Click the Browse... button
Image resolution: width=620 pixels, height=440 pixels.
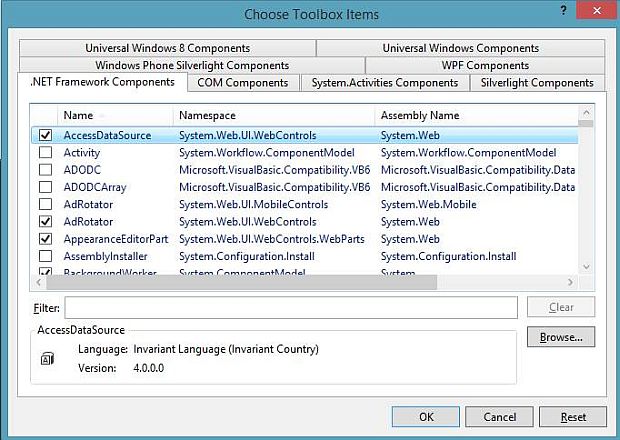click(x=561, y=337)
